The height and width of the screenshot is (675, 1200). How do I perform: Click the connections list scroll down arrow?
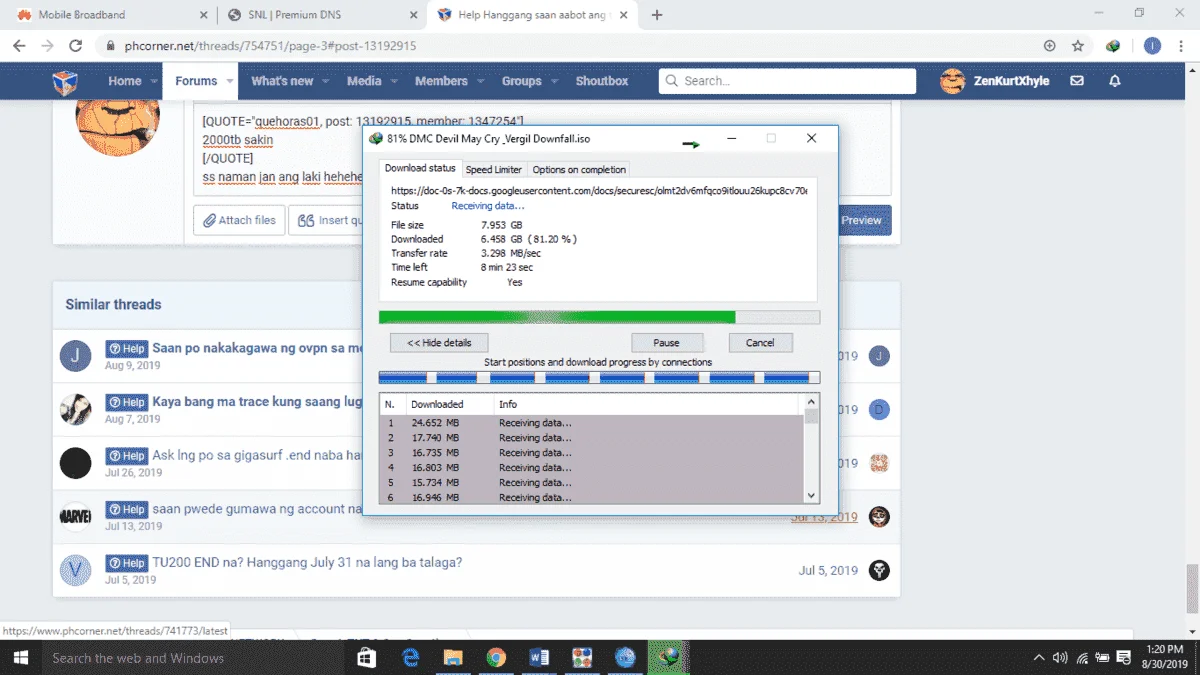[x=811, y=495]
